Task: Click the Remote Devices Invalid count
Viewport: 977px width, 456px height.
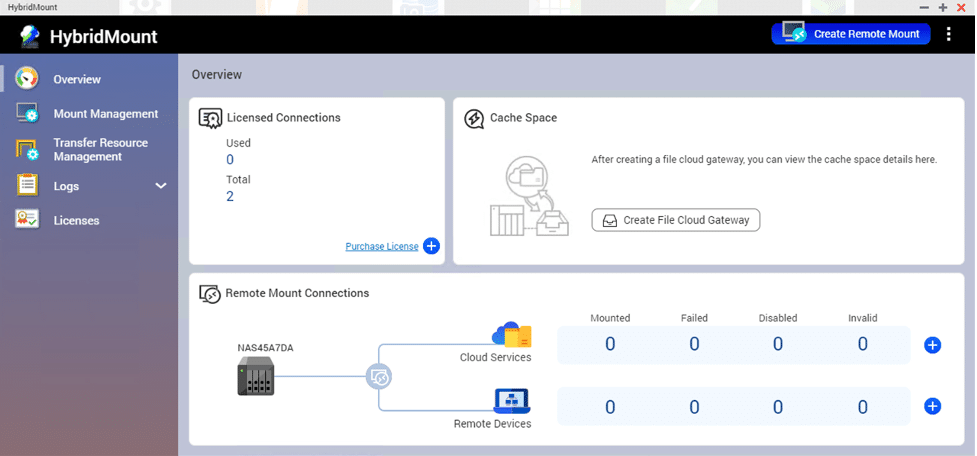Action: [x=862, y=407]
